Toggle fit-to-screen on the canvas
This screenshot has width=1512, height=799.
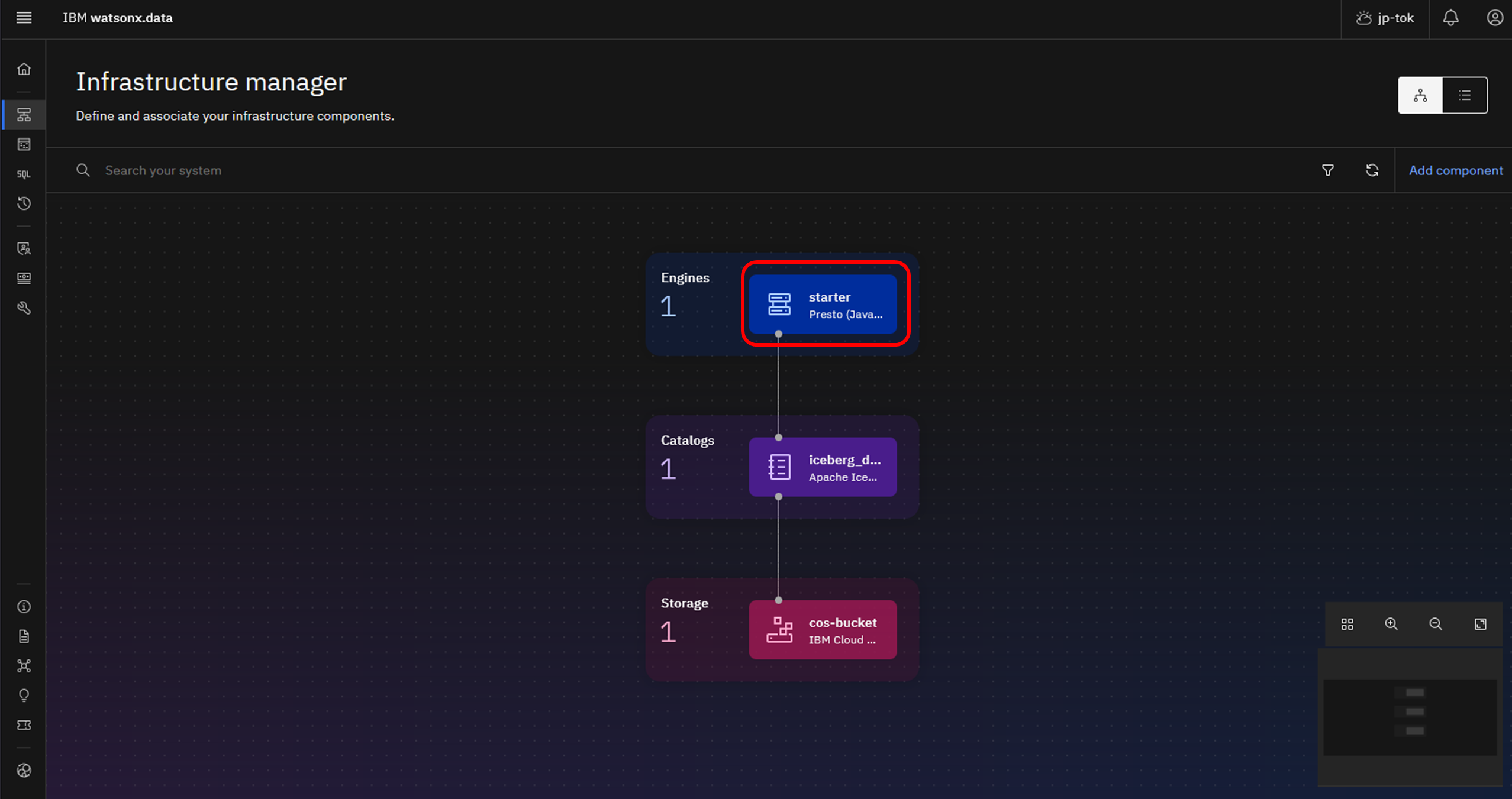pos(1480,624)
